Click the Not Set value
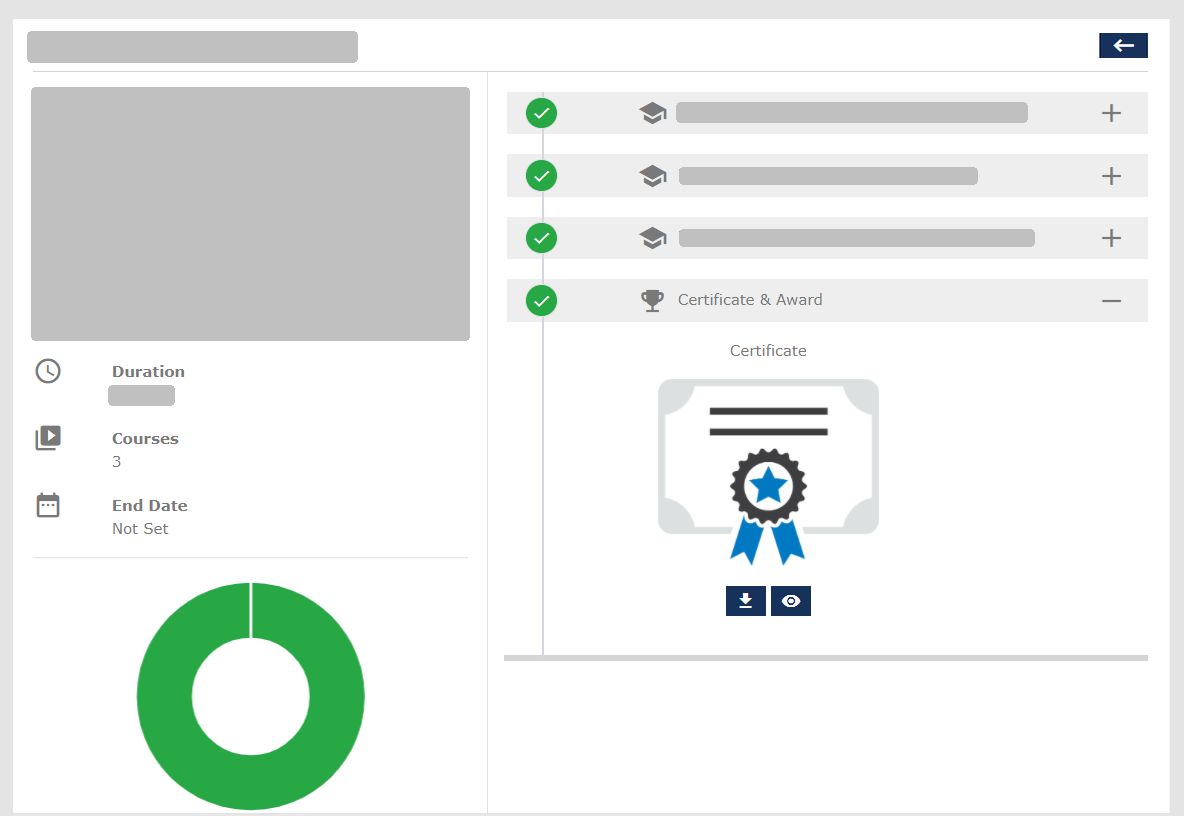This screenshot has height=816, width=1184. tap(140, 529)
